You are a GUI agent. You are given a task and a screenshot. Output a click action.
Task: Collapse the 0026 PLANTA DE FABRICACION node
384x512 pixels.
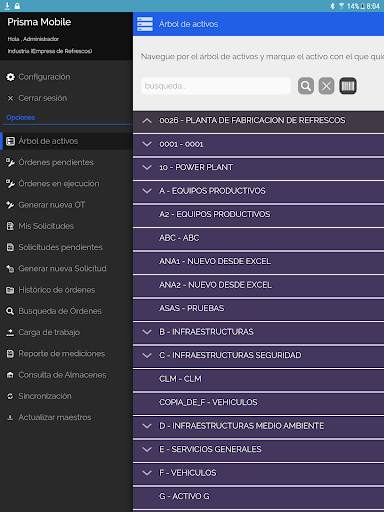coord(147,121)
